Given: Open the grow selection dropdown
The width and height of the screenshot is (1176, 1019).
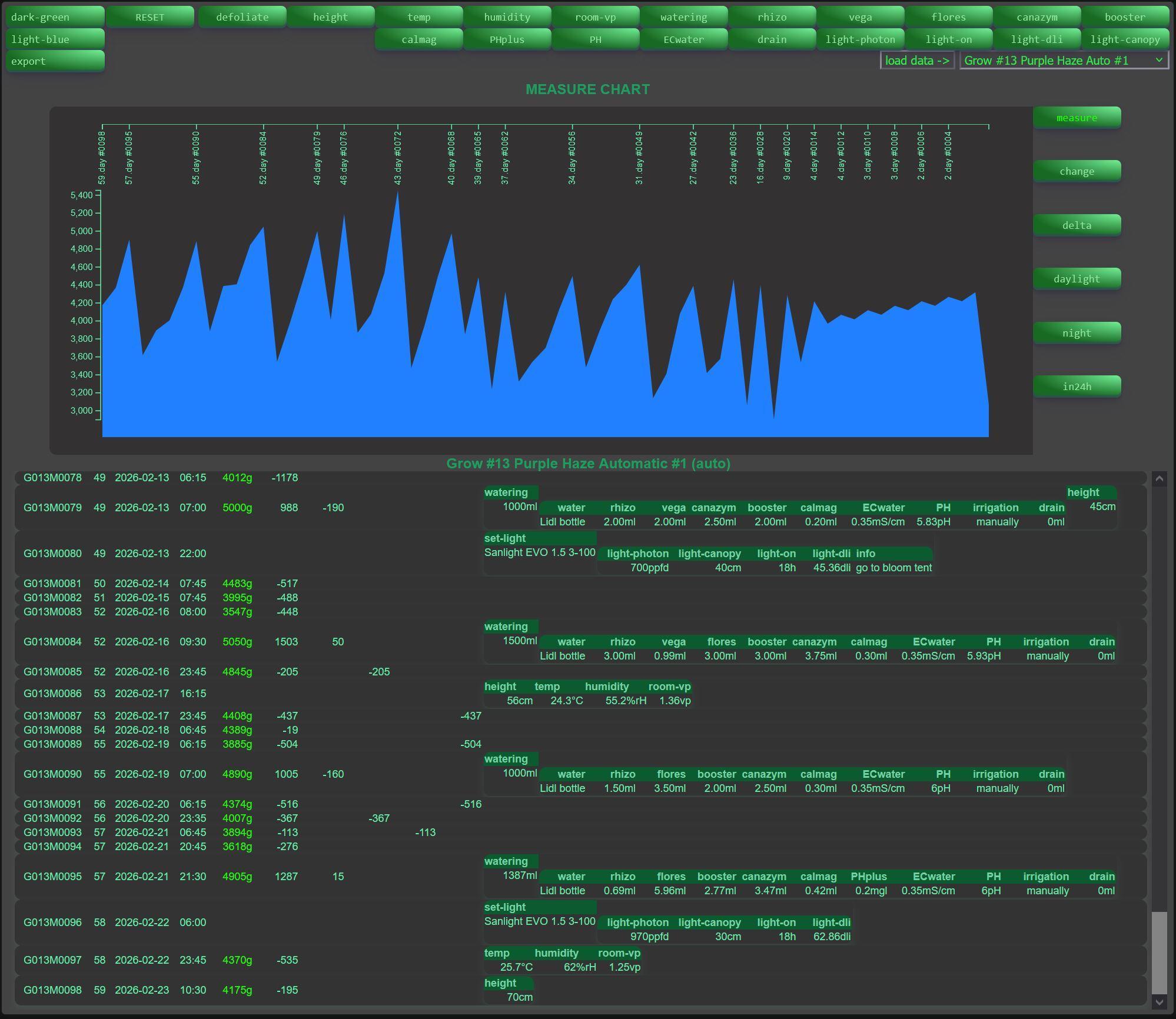Looking at the screenshot, I should point(1063,61).
